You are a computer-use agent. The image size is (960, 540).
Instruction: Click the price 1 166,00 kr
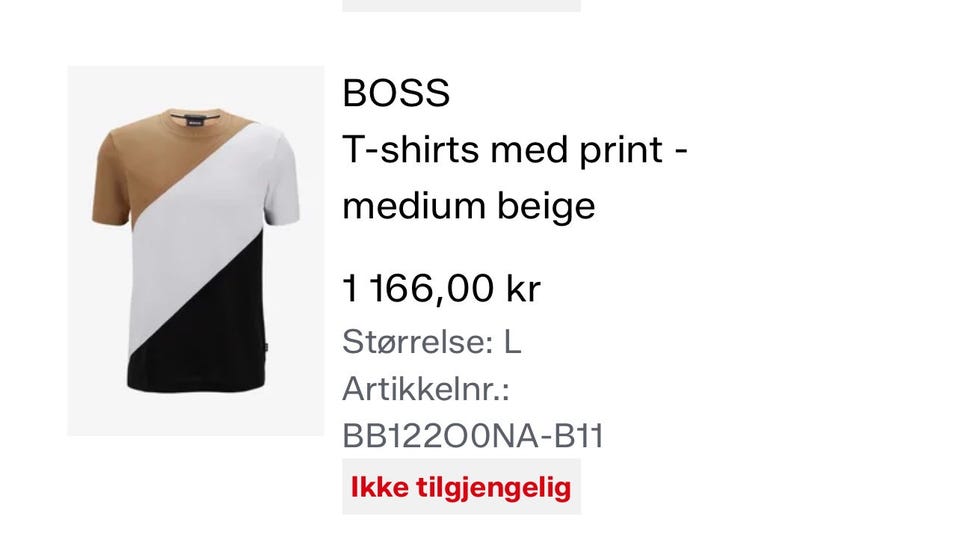[x=441, y=288]
